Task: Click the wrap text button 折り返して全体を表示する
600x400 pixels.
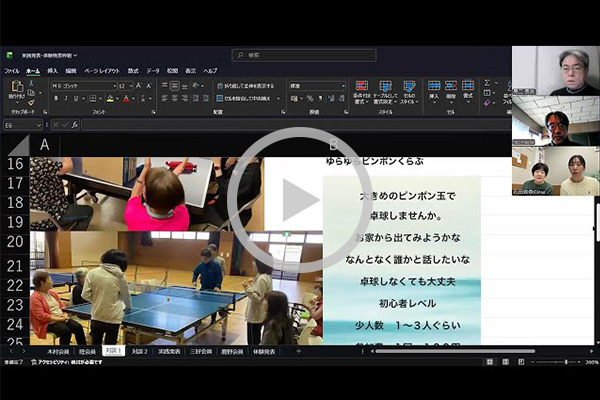Action: click(x=245, y=86)
